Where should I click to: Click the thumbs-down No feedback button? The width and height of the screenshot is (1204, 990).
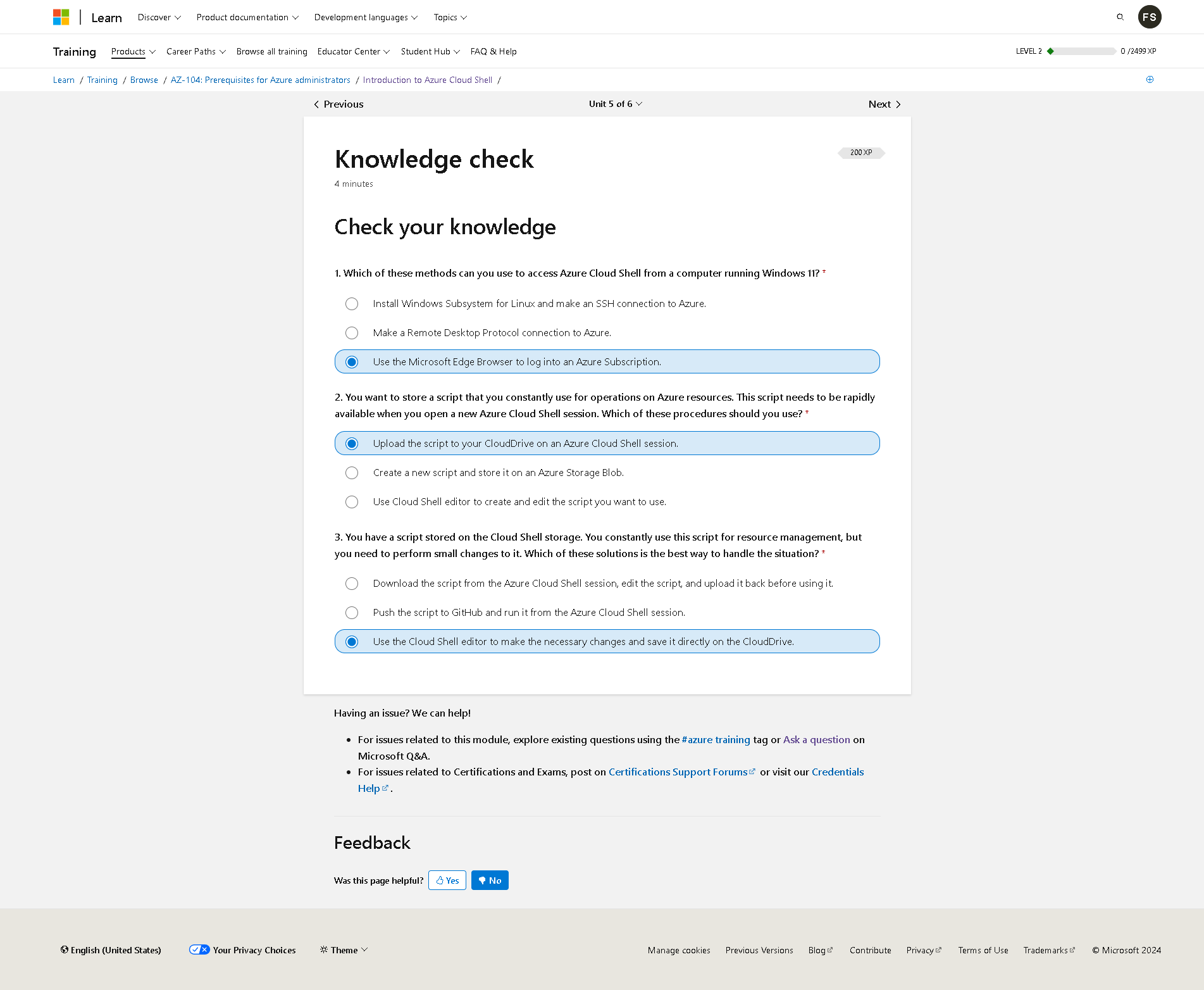(490, 880)
